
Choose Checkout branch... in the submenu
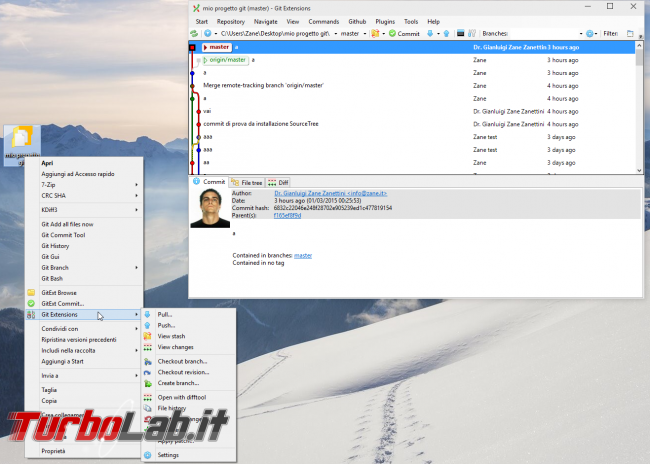[x=189, y=361]
